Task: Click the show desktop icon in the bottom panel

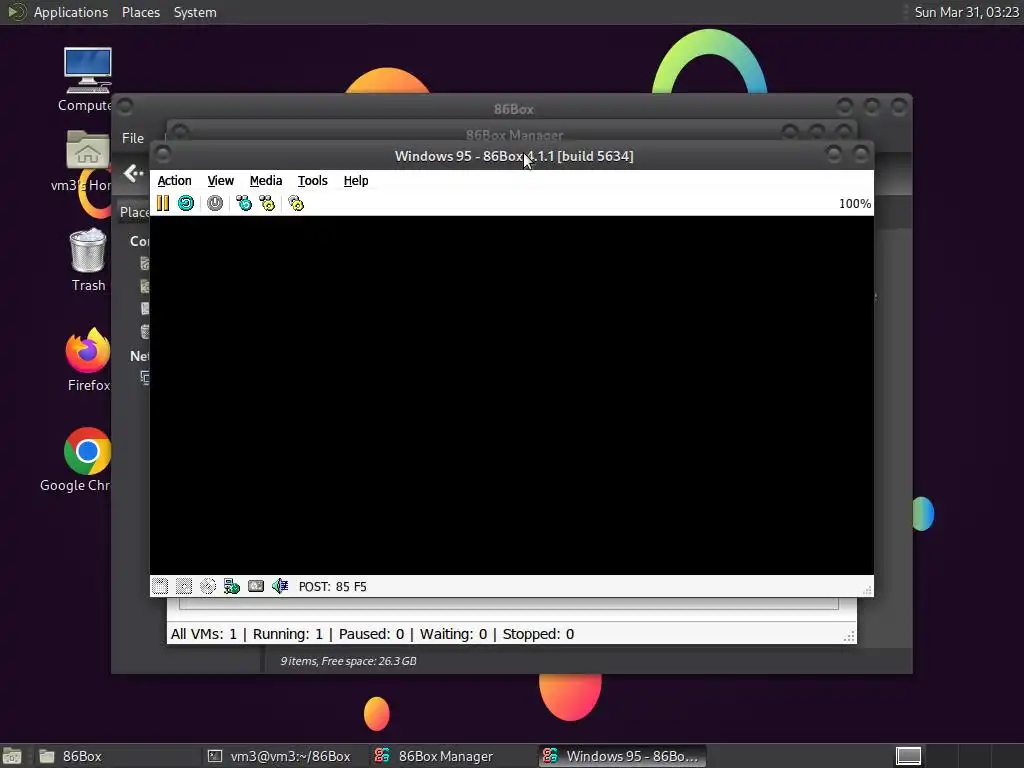Action: click(x=12, y=756)
